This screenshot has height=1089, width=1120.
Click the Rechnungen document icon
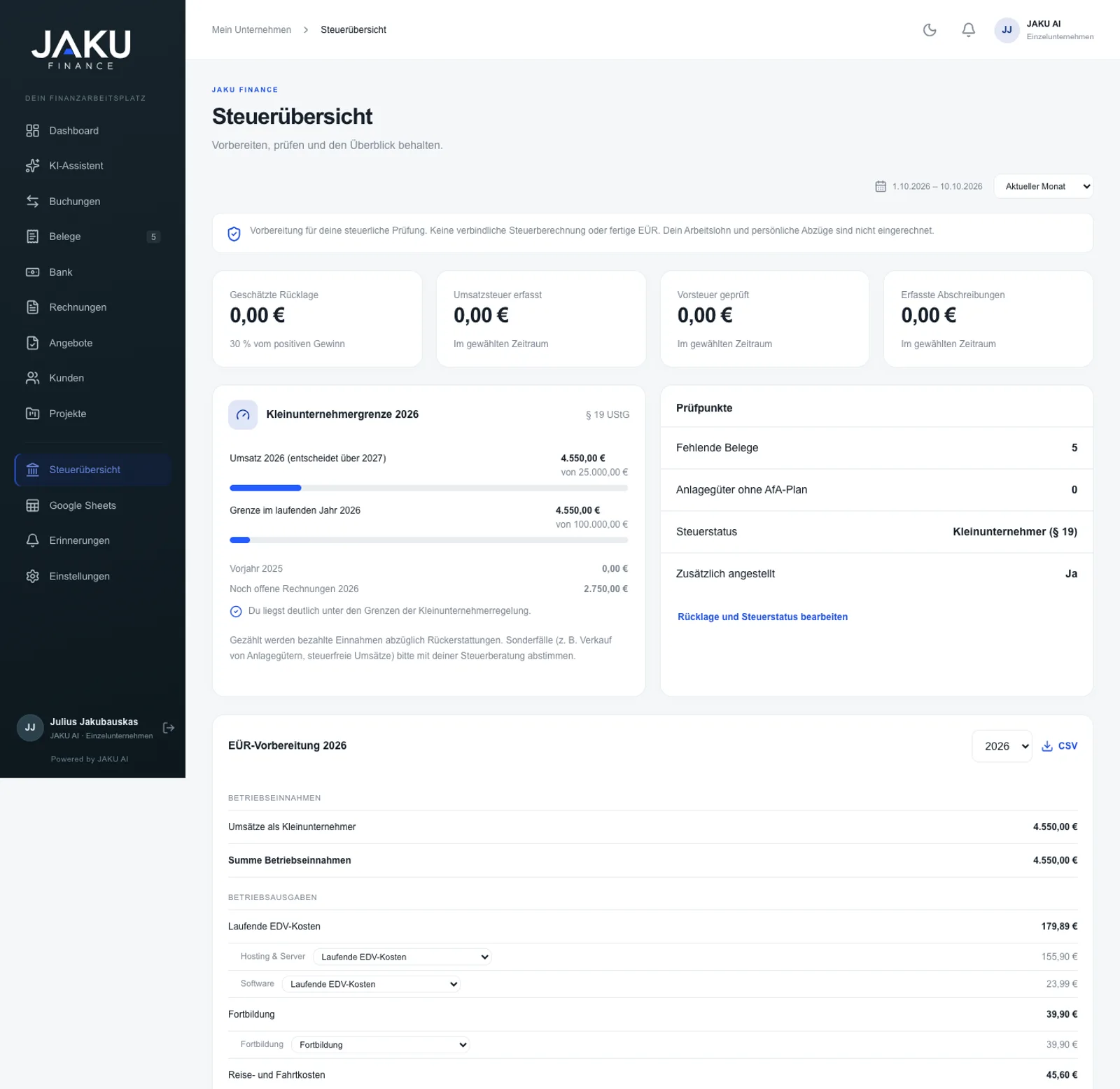point(32,307)
